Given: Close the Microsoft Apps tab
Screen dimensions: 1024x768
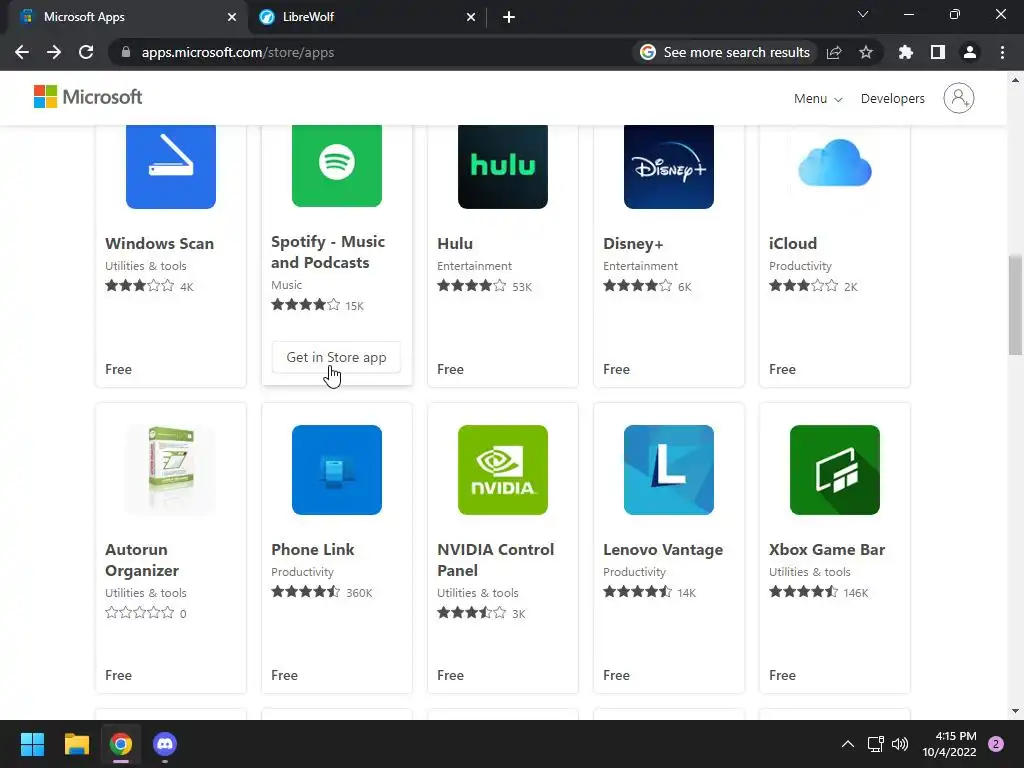Looking at the screenshot, I should [232, 17].
